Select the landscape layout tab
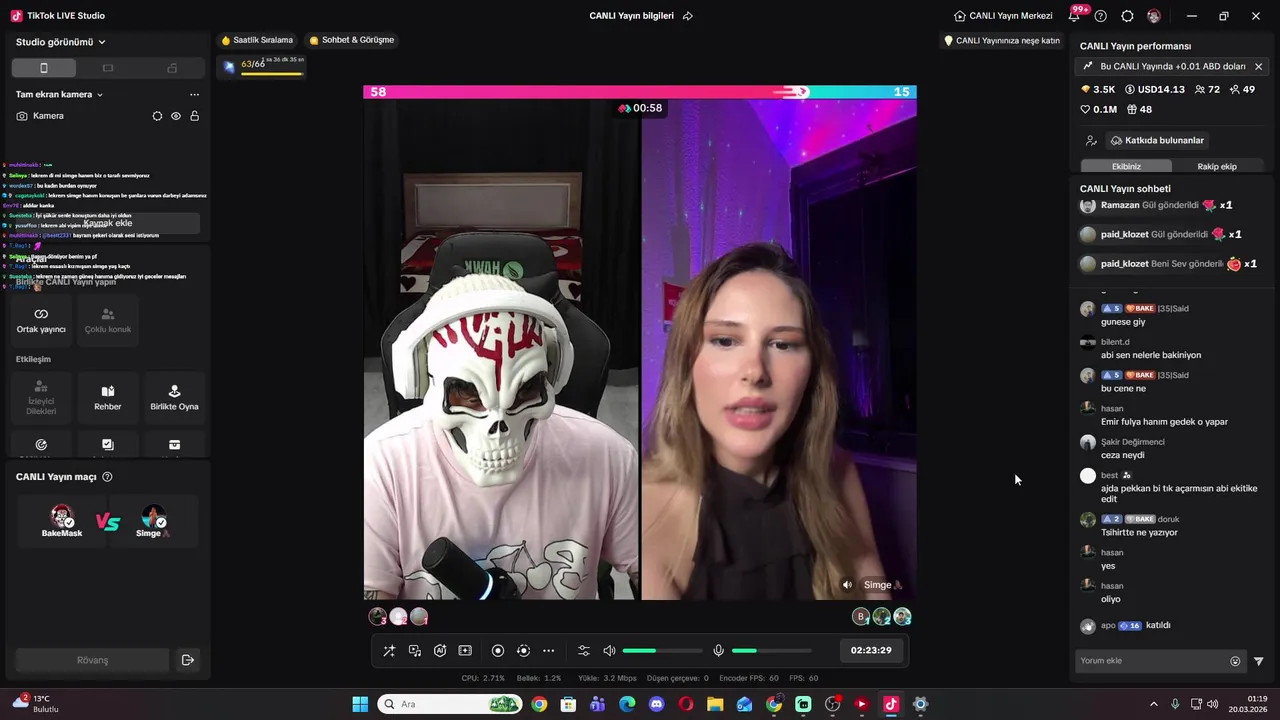This screenshot has height=720, width=1280. pos(108,68)
